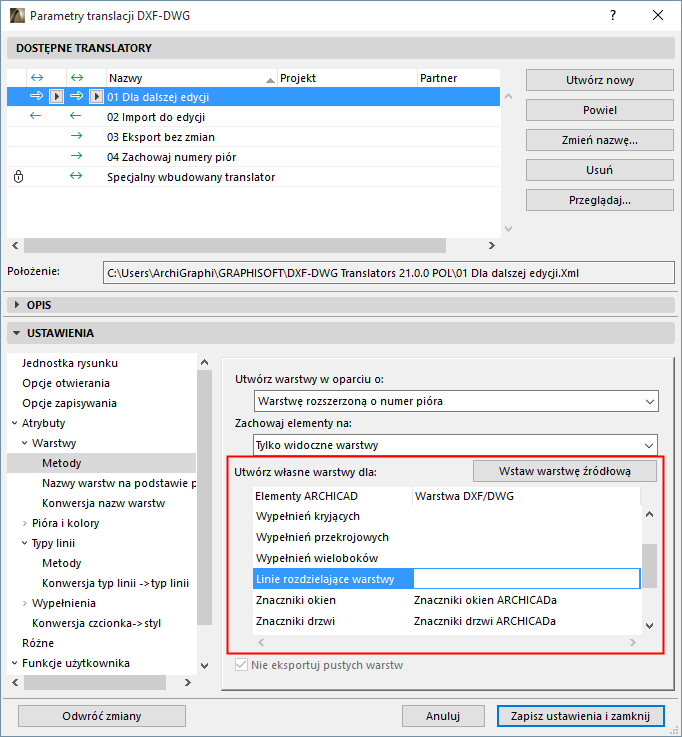Click the green import/export header arrow icon

[x=77, y=78]
